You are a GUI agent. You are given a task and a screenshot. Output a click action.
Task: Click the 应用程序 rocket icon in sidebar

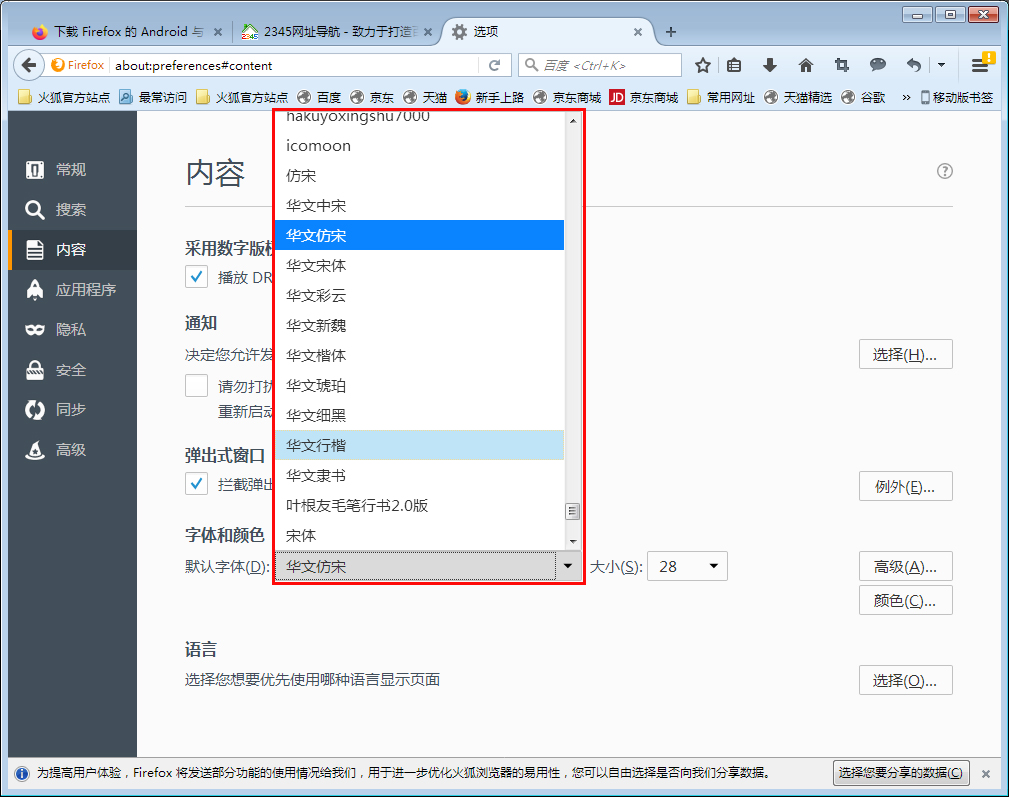35,289
